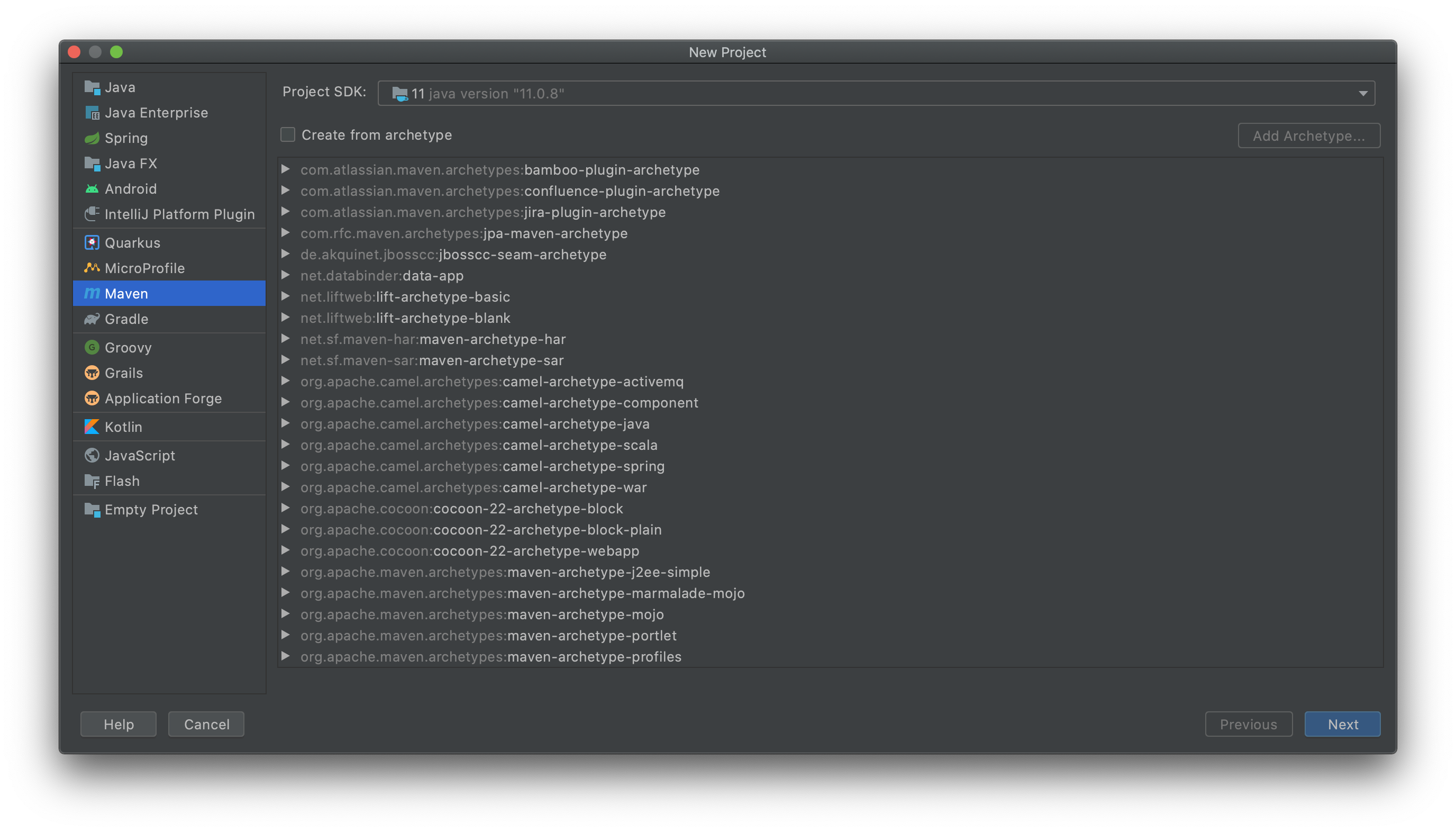Viewport: 1456px width, 832px height.
Task: Select the lift-archetype-basic archetype row
Action: coord(443,296)
